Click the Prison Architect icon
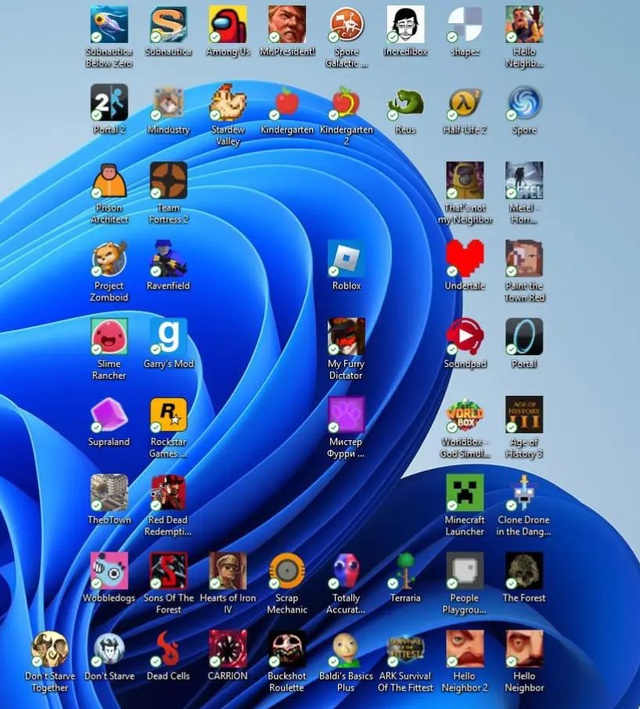 (109, 180)
